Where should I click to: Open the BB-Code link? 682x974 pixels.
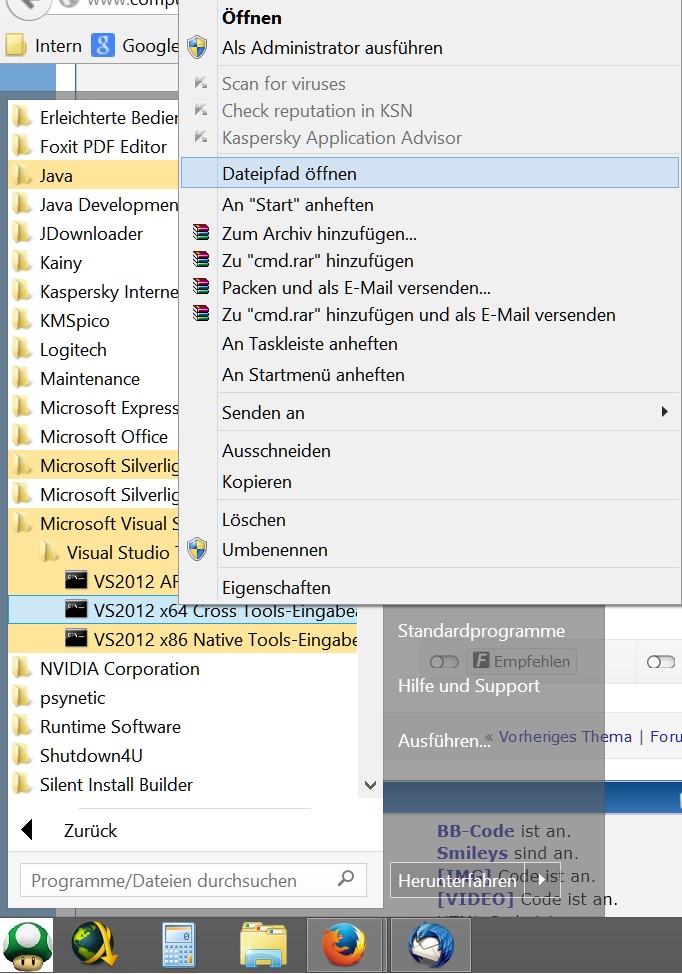[476, 831]
